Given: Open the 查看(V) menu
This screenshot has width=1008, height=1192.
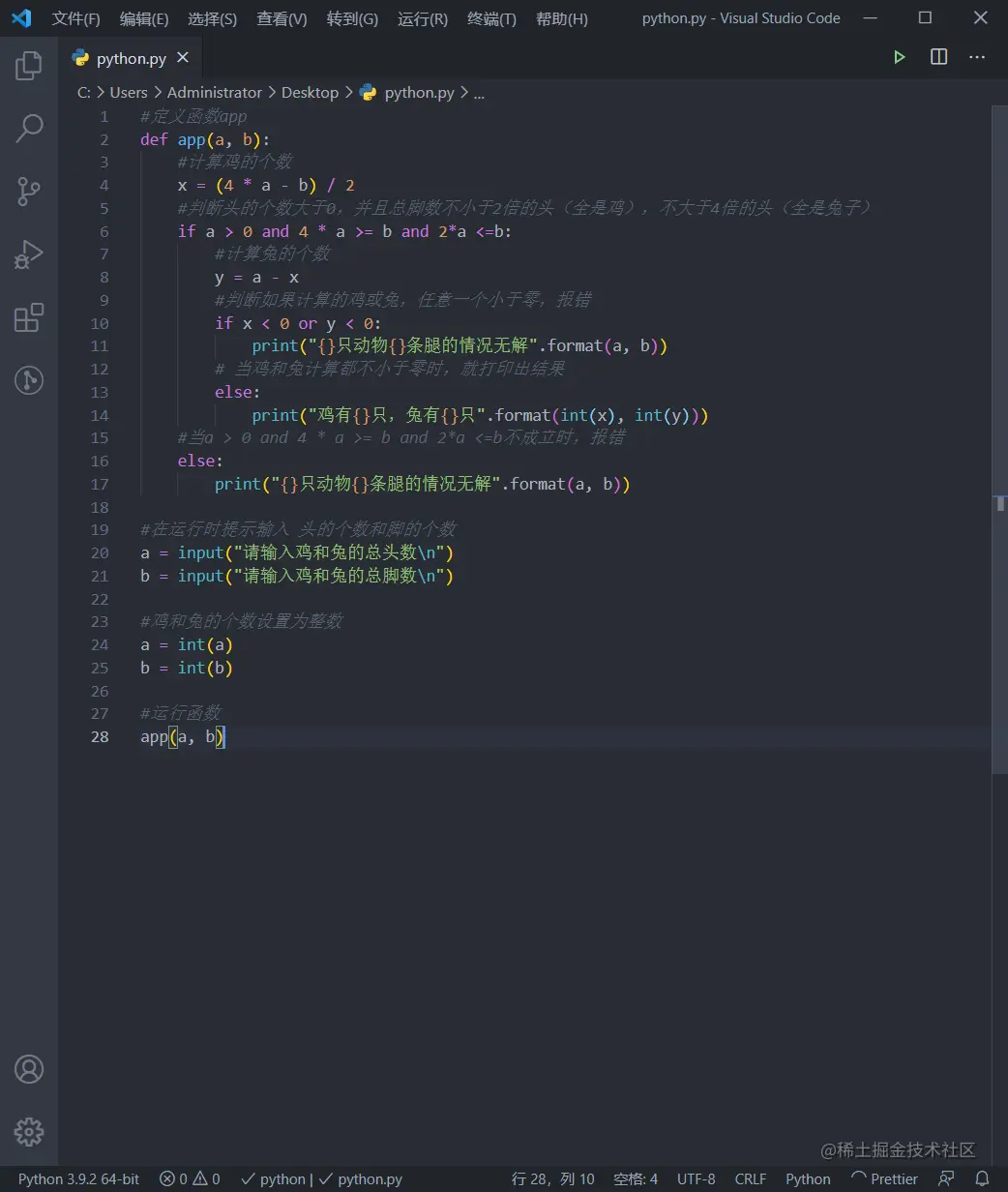Looking at the screenshot, I should click(282, 18).
